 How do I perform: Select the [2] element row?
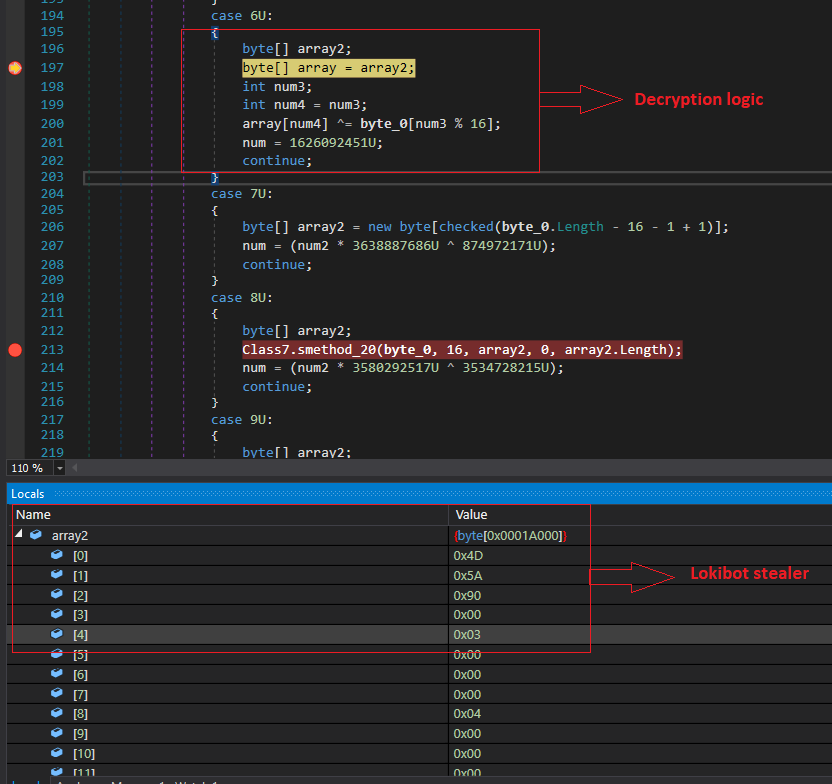coord(419,595)
